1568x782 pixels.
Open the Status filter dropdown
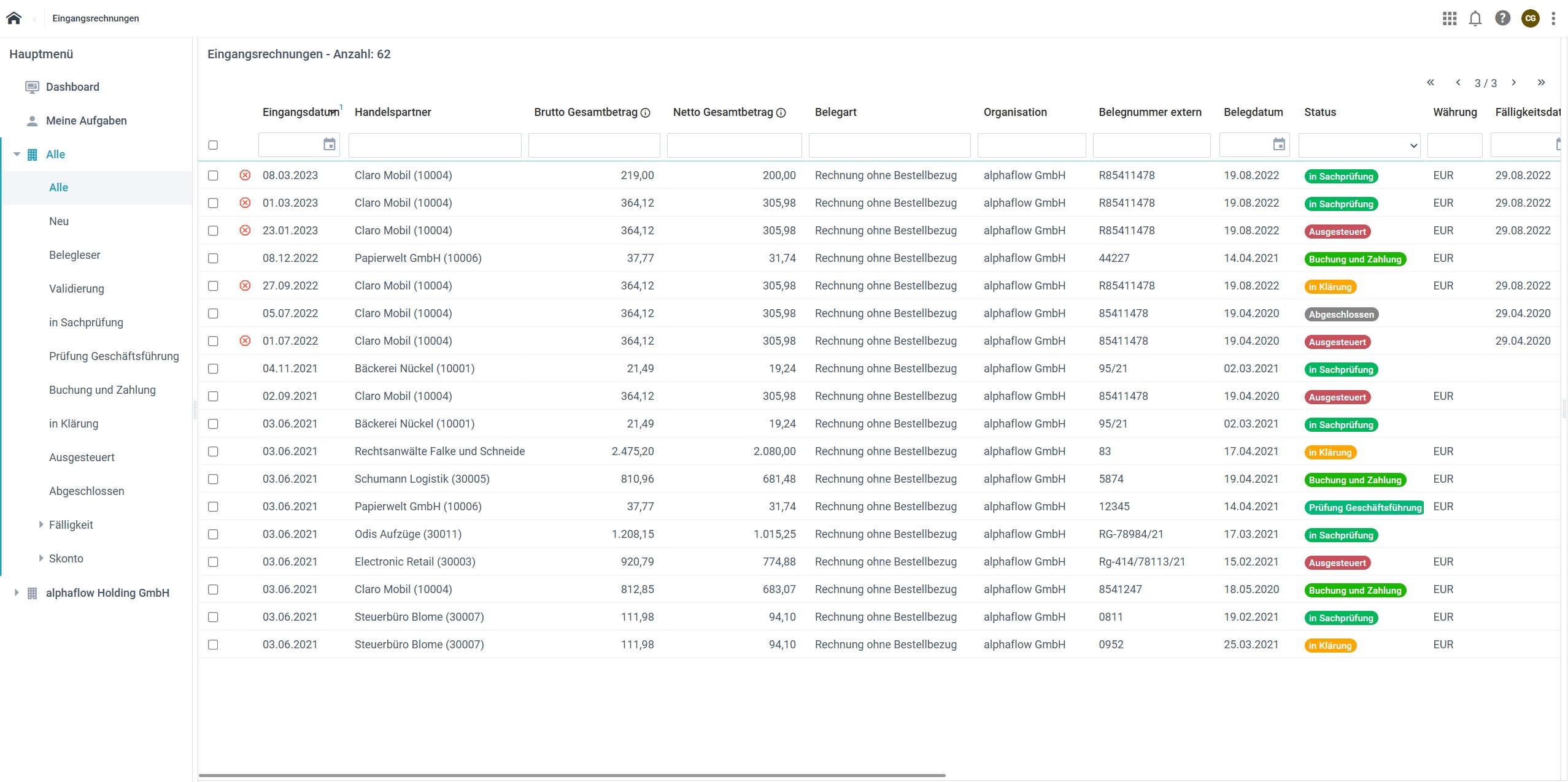[1359, 145]
